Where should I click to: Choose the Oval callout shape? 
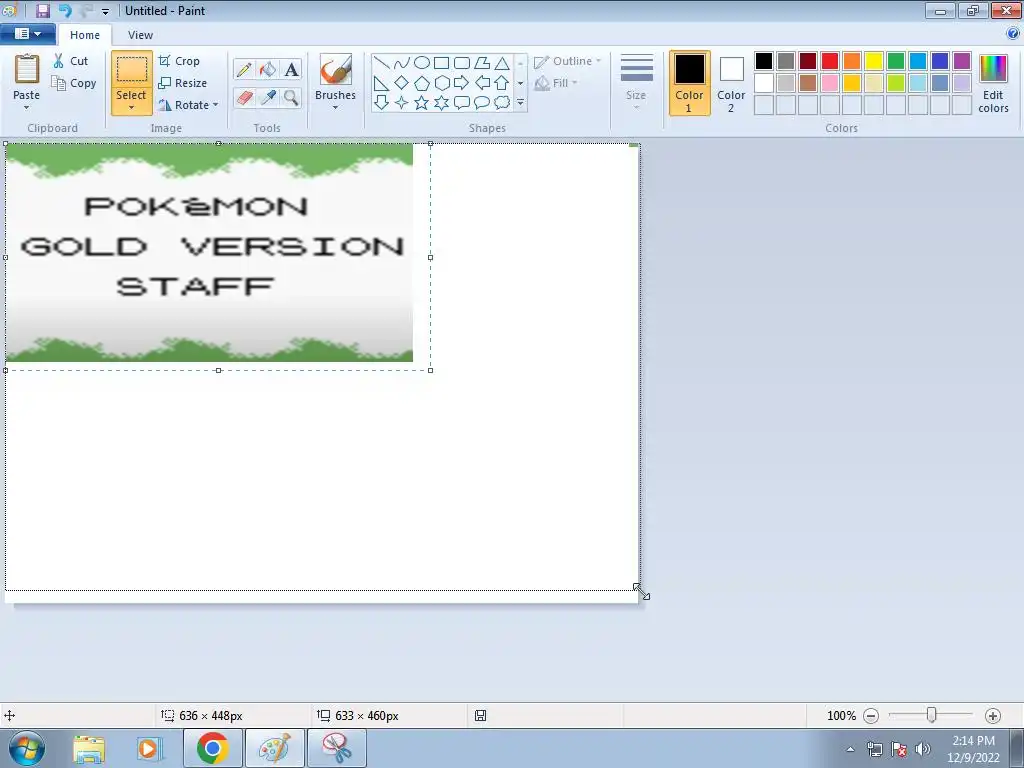tap(482, 103)
